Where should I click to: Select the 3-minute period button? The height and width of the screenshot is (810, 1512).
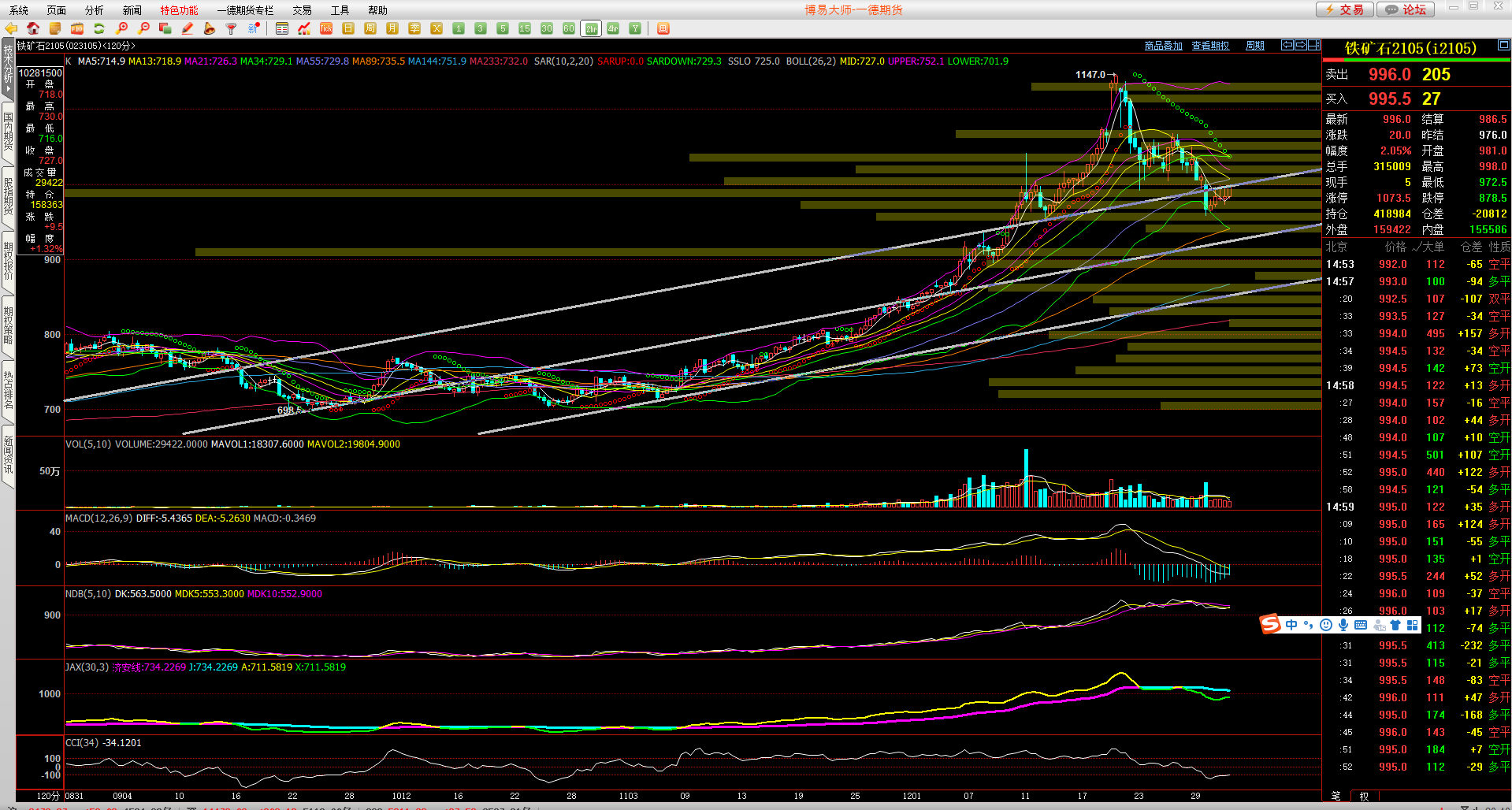pos(481,28)
